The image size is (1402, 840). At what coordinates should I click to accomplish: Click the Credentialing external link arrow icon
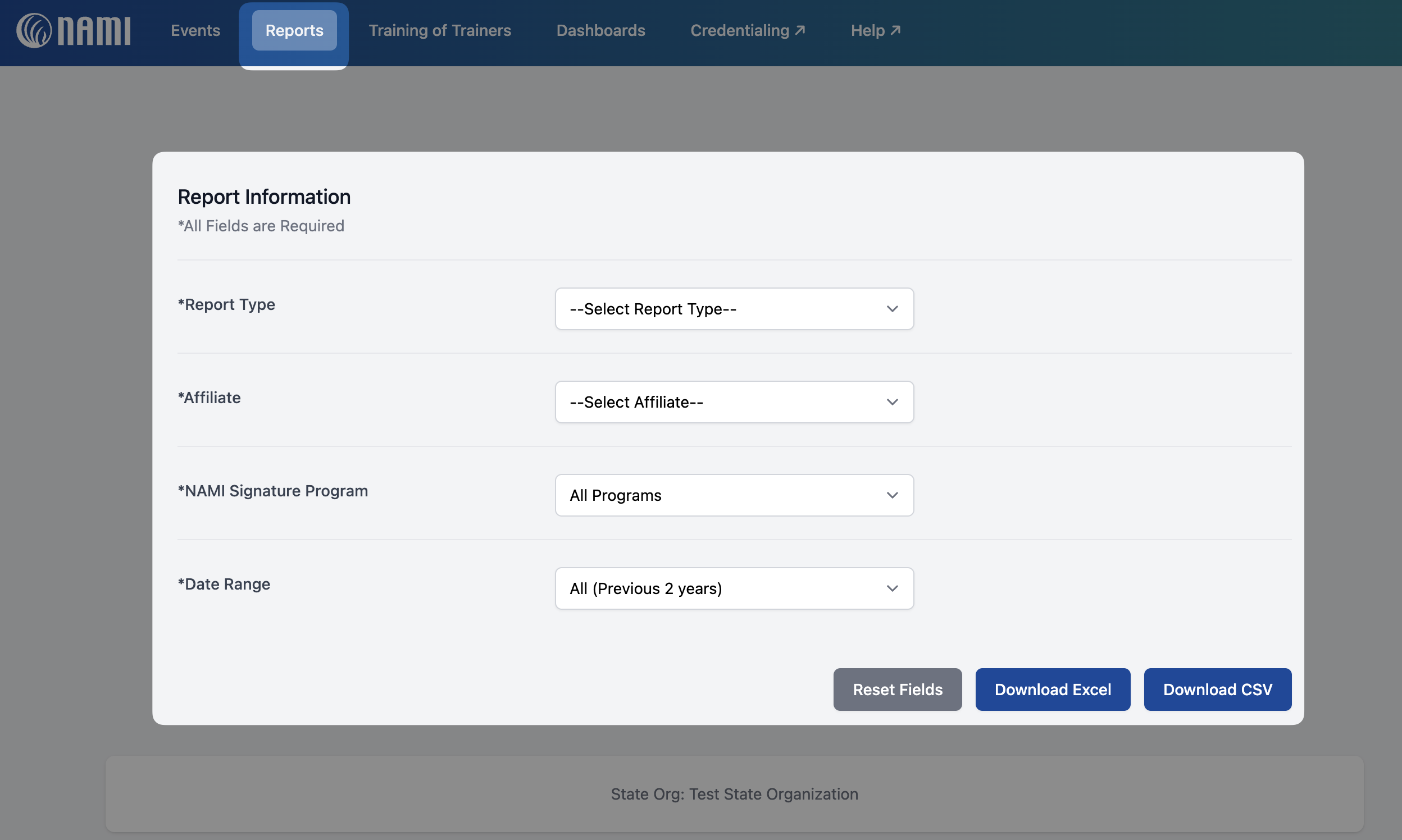[x=800, y=30]
